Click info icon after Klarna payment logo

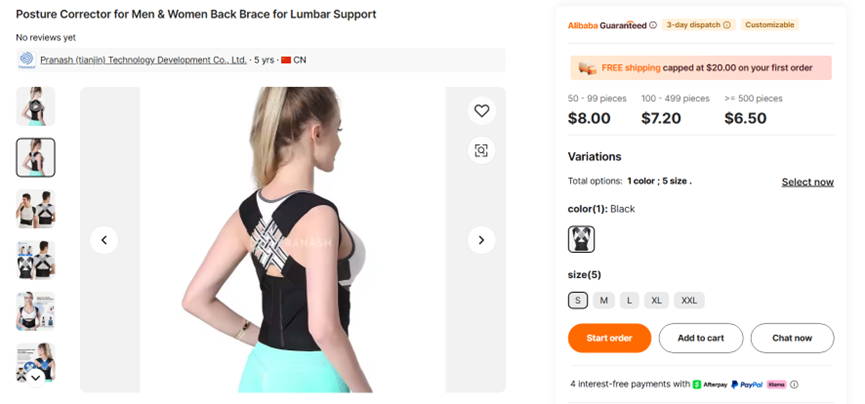coord(794,385)
